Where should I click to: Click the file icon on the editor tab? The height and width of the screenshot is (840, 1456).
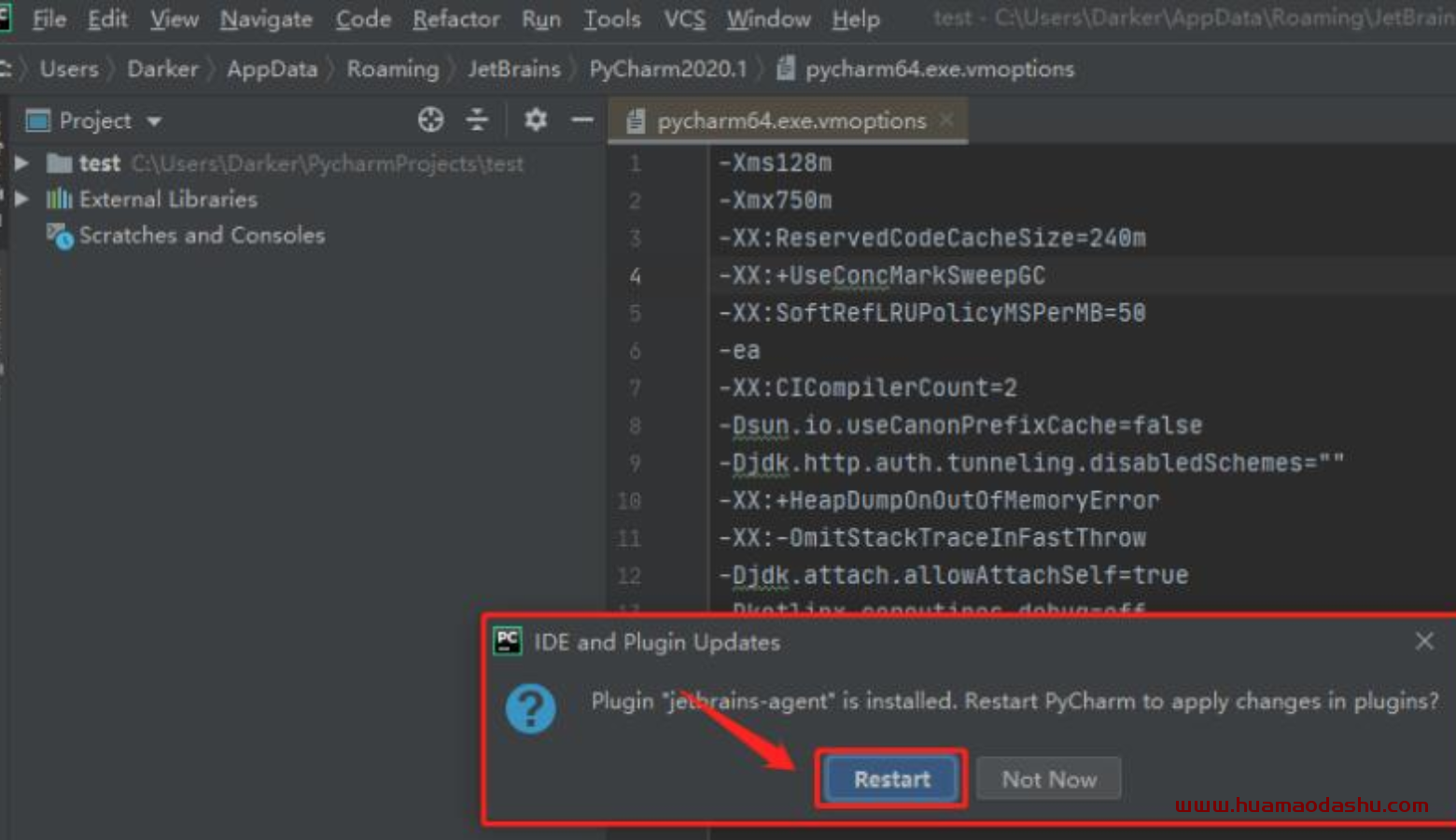(x=636, y=121)
